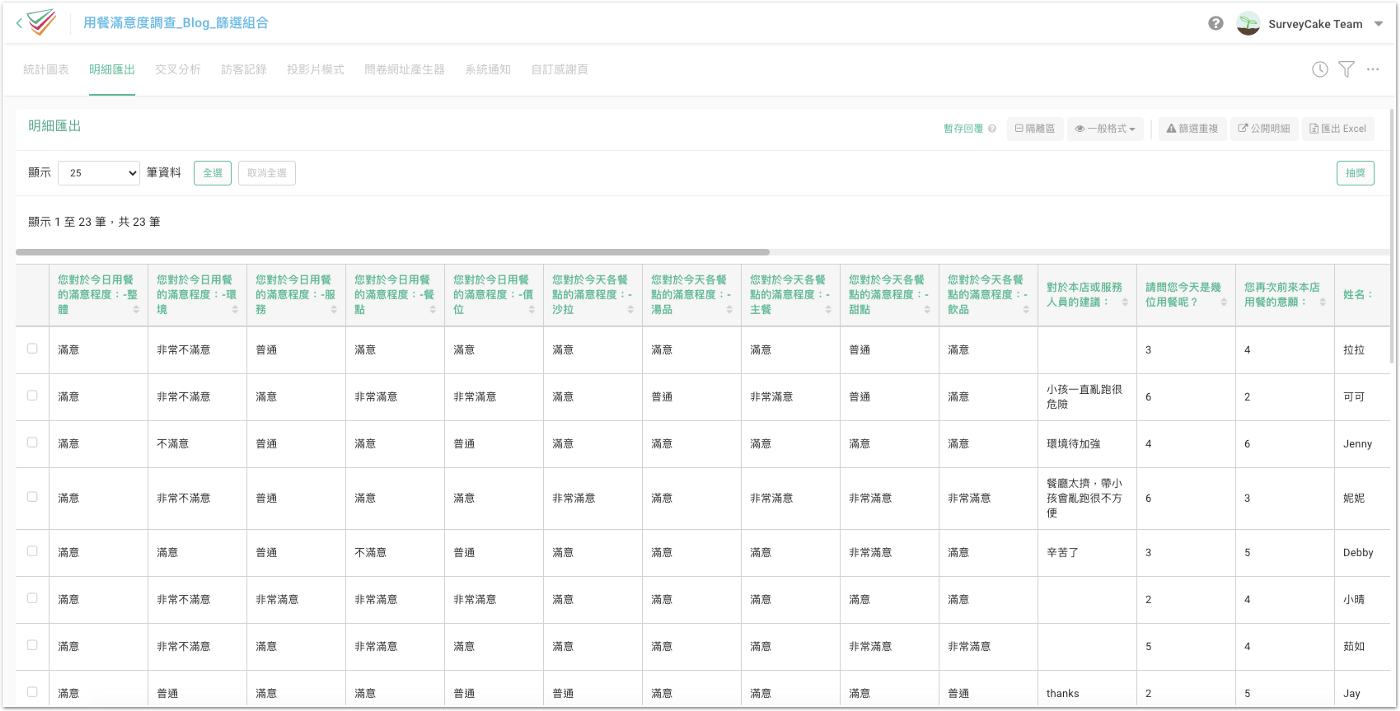1400x711 pixels.
Task: Open the rows-per-page dropdown showing 25
Action: (99, 173)
